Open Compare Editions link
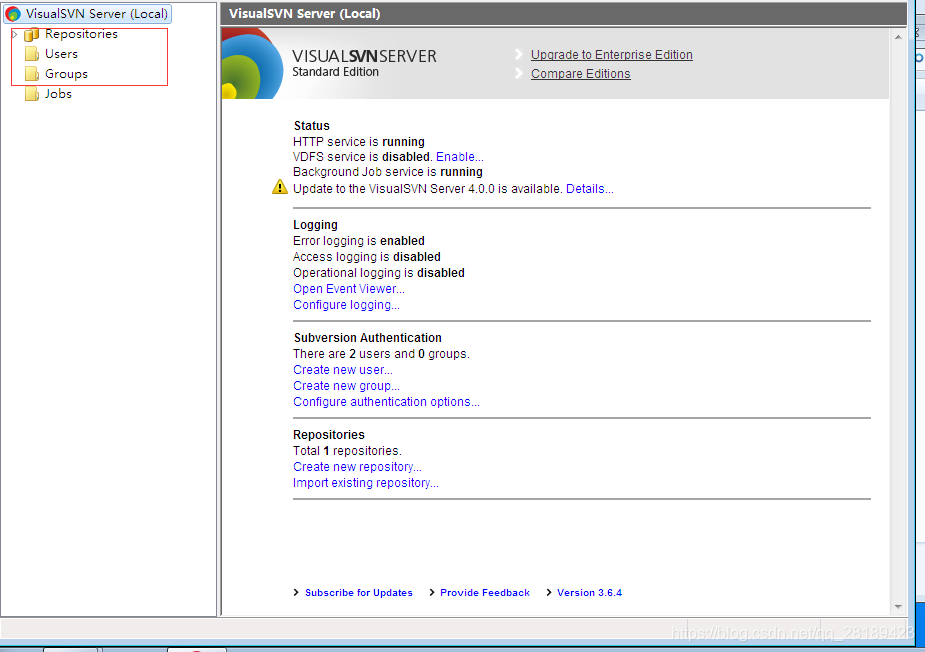The image size is (925, 652). pyautogui.click(x=580, y=74)
